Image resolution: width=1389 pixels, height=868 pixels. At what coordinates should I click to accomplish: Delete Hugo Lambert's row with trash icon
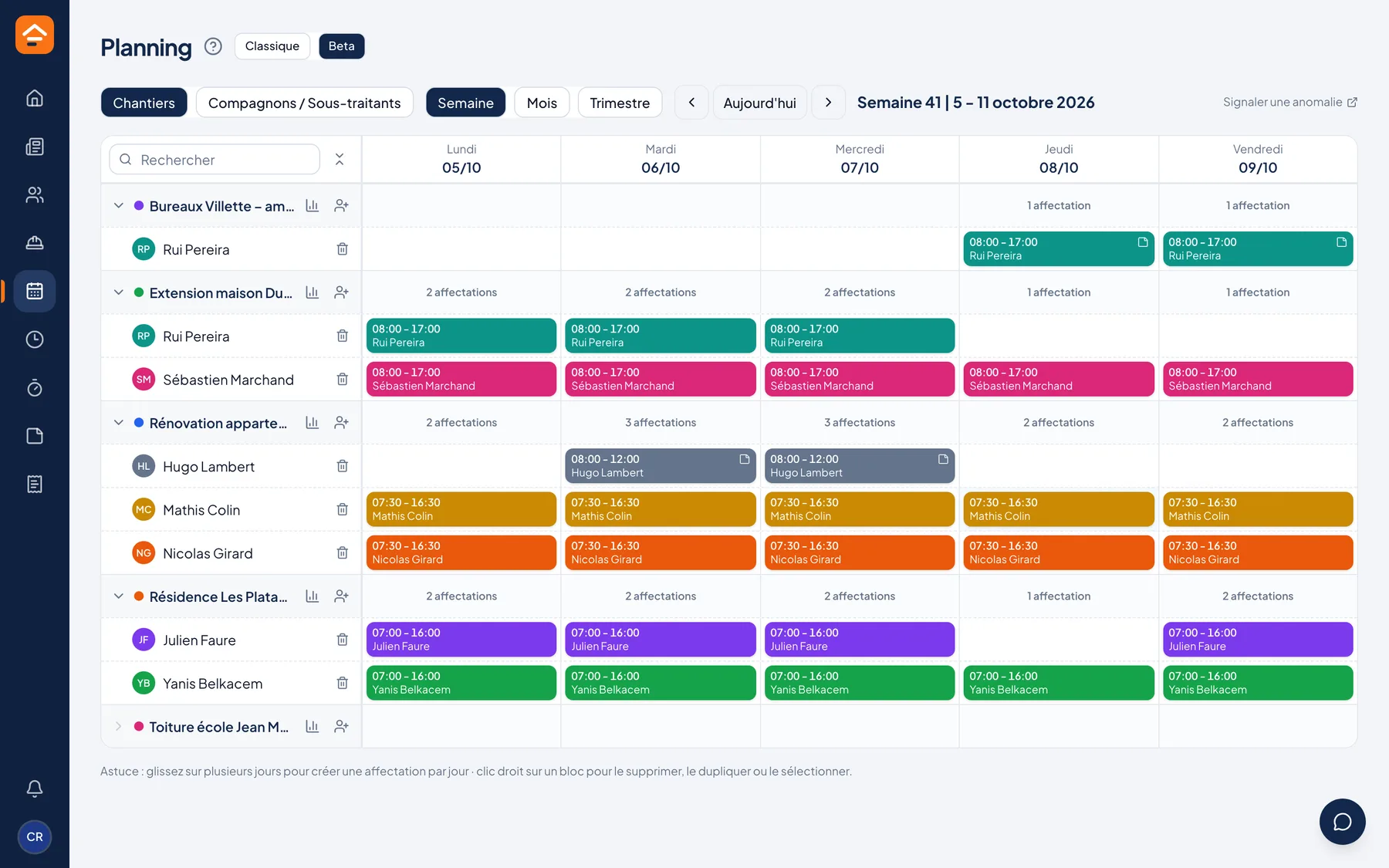pyautogui.click(x=342, y=466)
